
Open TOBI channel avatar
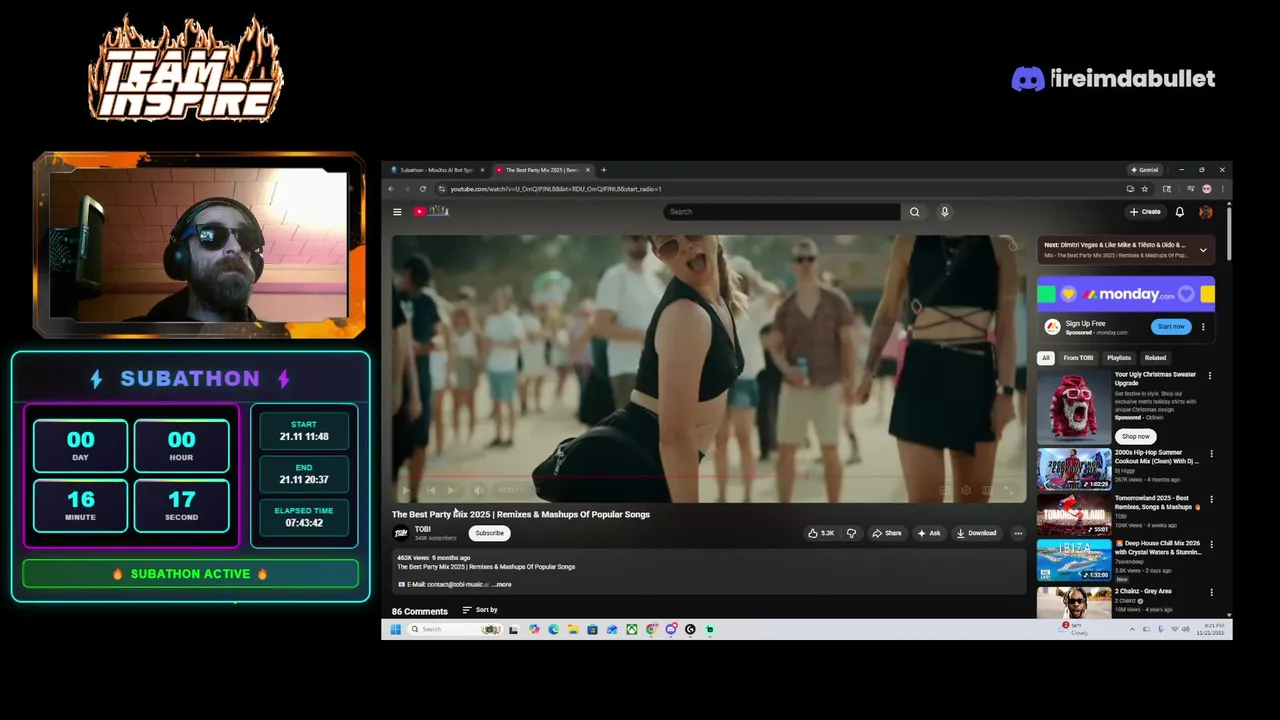click(x=401, y=533)
